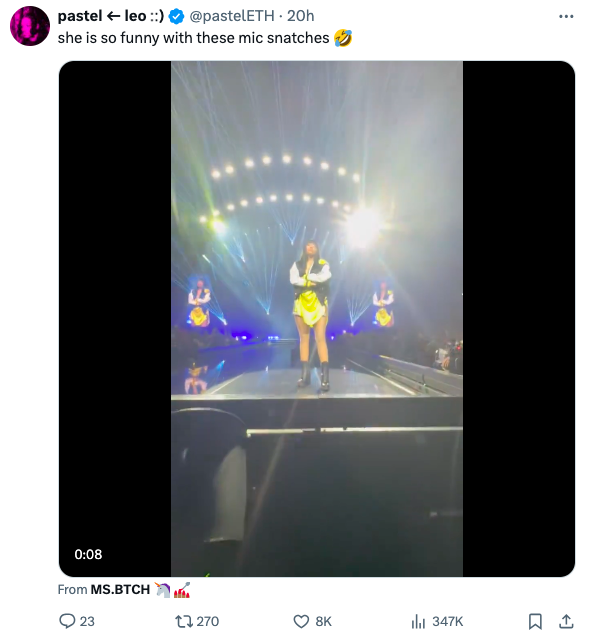Open the pastel ← leo display name
Image resolution: width=592 pixels, height=637 pixels.
111,16
